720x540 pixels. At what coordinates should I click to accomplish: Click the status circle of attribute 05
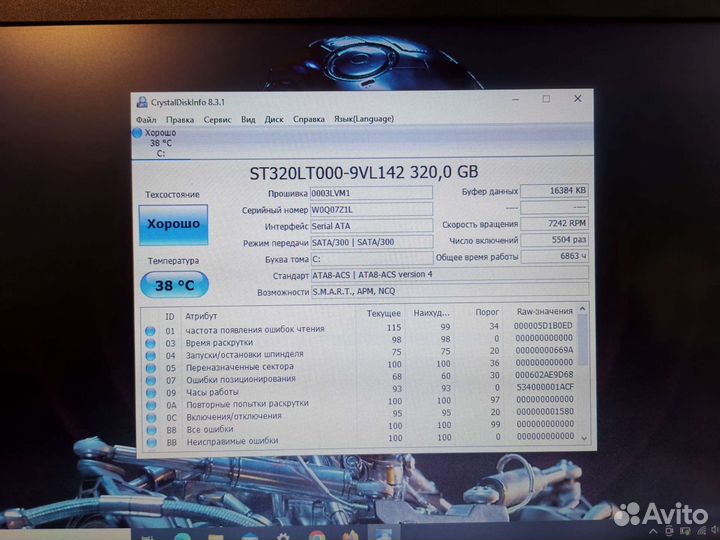click(151, 368)
